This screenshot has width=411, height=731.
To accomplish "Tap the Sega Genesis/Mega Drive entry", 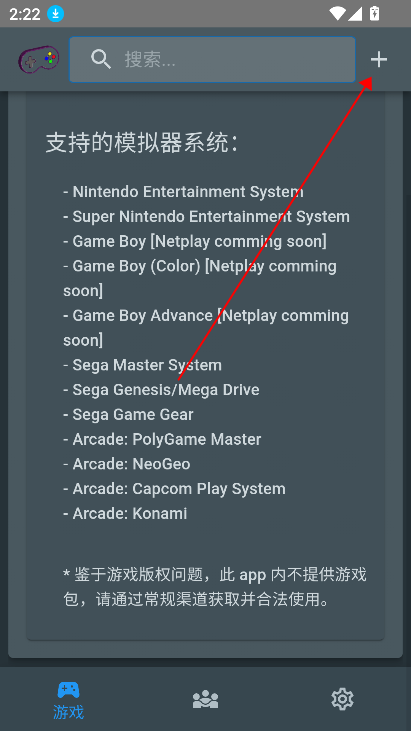I will pos(161,389).
